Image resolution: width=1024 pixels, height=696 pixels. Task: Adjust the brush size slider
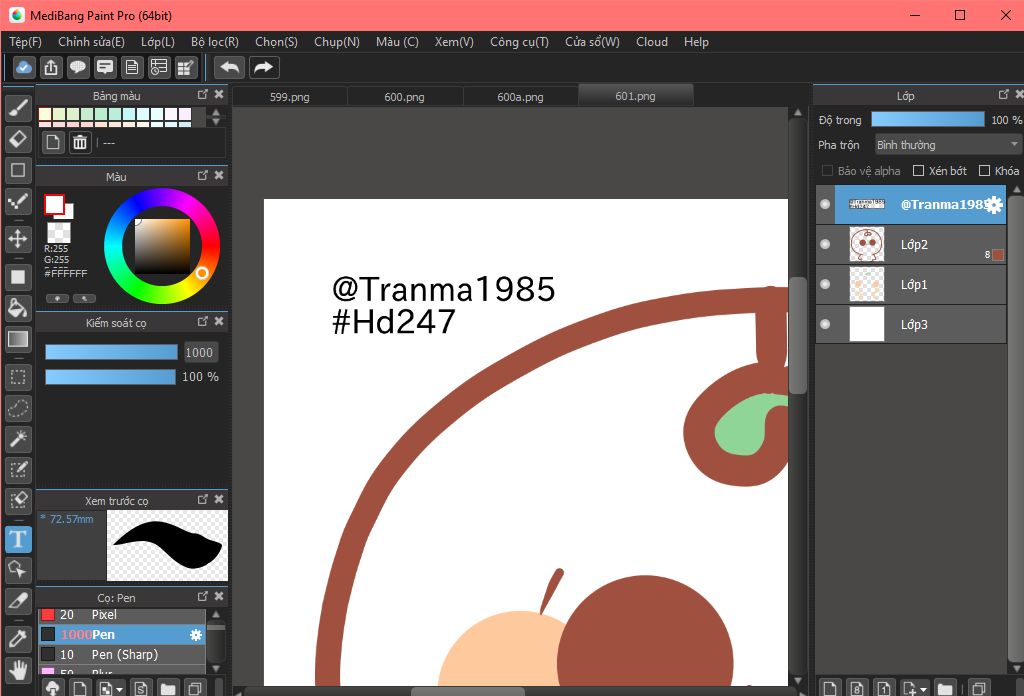(111, 353)
